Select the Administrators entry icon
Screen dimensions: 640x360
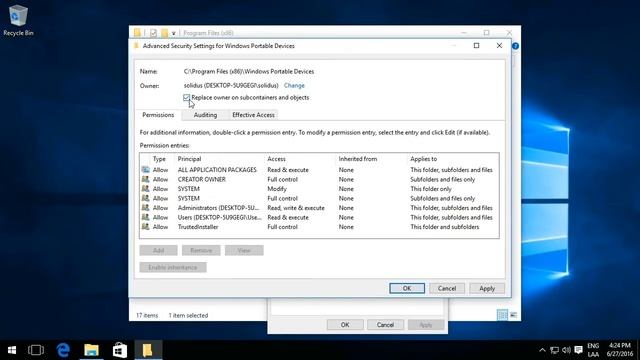146,208
